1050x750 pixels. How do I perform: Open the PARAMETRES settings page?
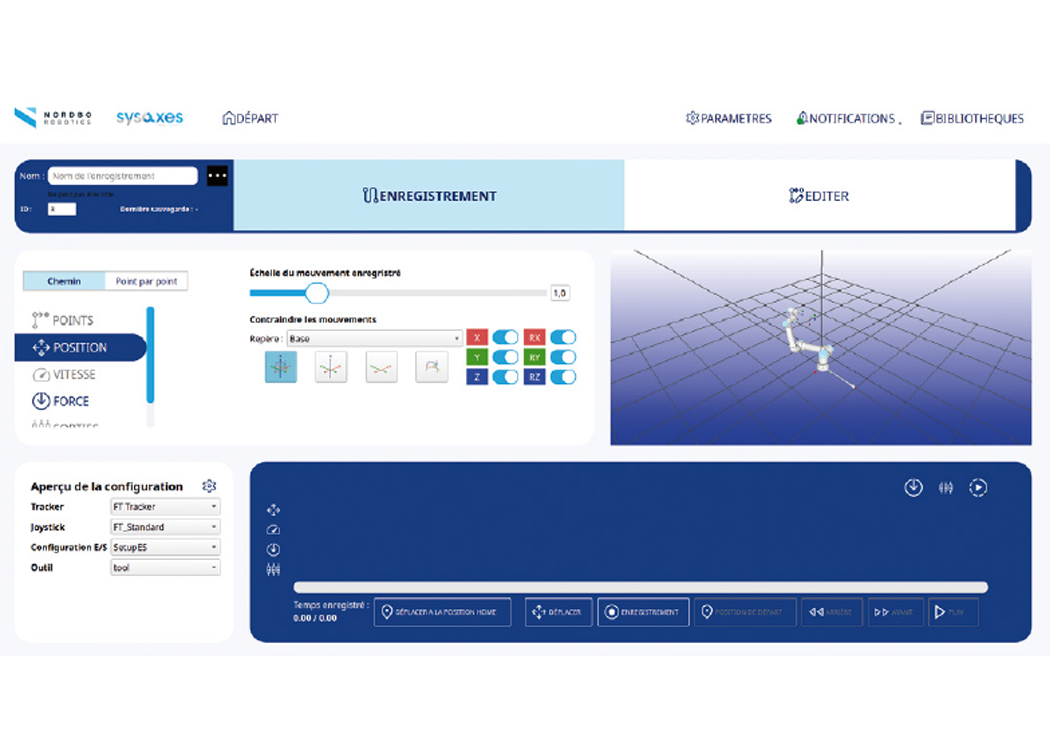coord(729,118)
